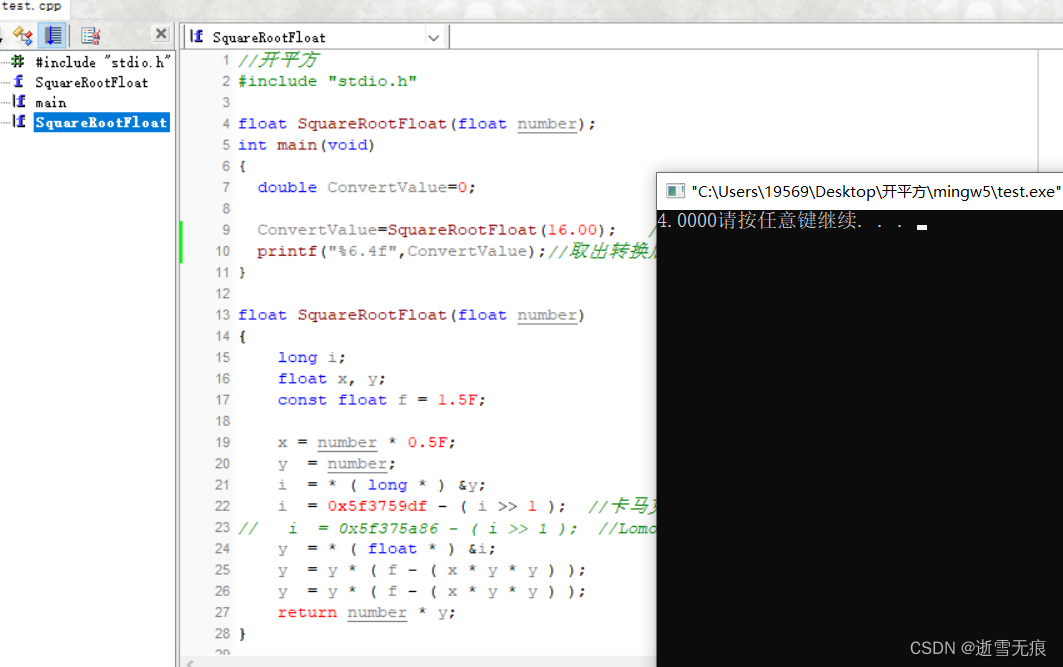Screen dimensions: 1063x667
Task: Click SquareRootFloat call on line 9
Action: coord(462,230)
